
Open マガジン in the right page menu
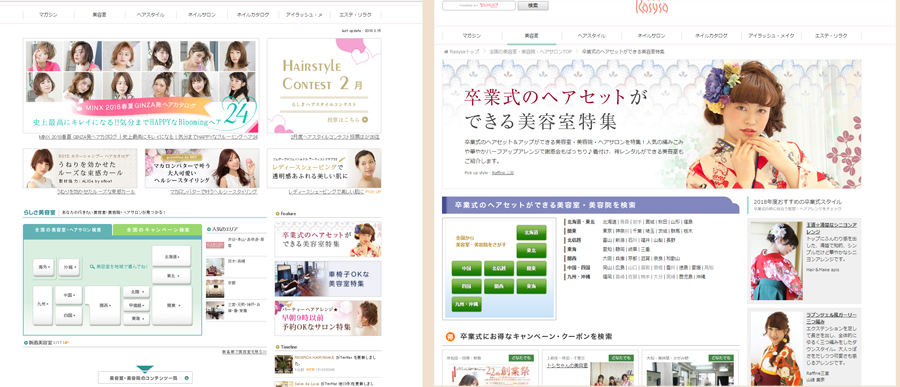pyautogui.click(x=472, y=36)
